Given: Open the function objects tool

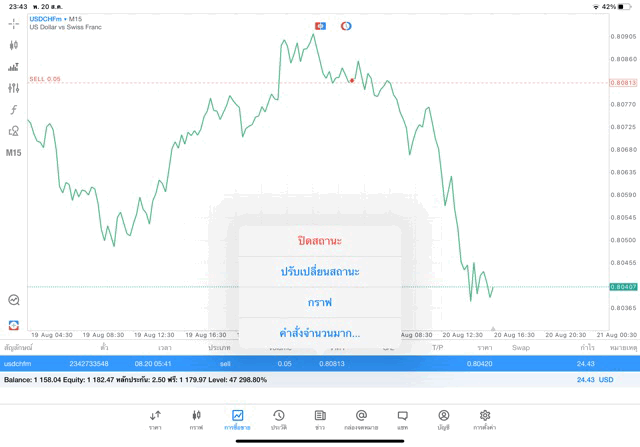Looking at the screenshot, I should [13, 110].
